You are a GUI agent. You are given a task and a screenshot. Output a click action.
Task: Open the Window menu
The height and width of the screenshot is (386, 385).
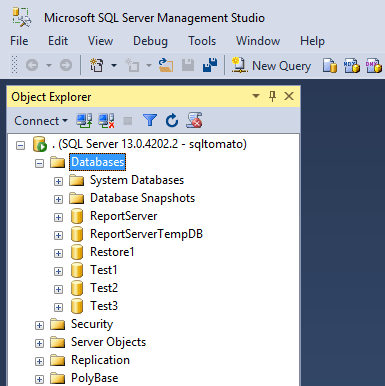(258, 41)
